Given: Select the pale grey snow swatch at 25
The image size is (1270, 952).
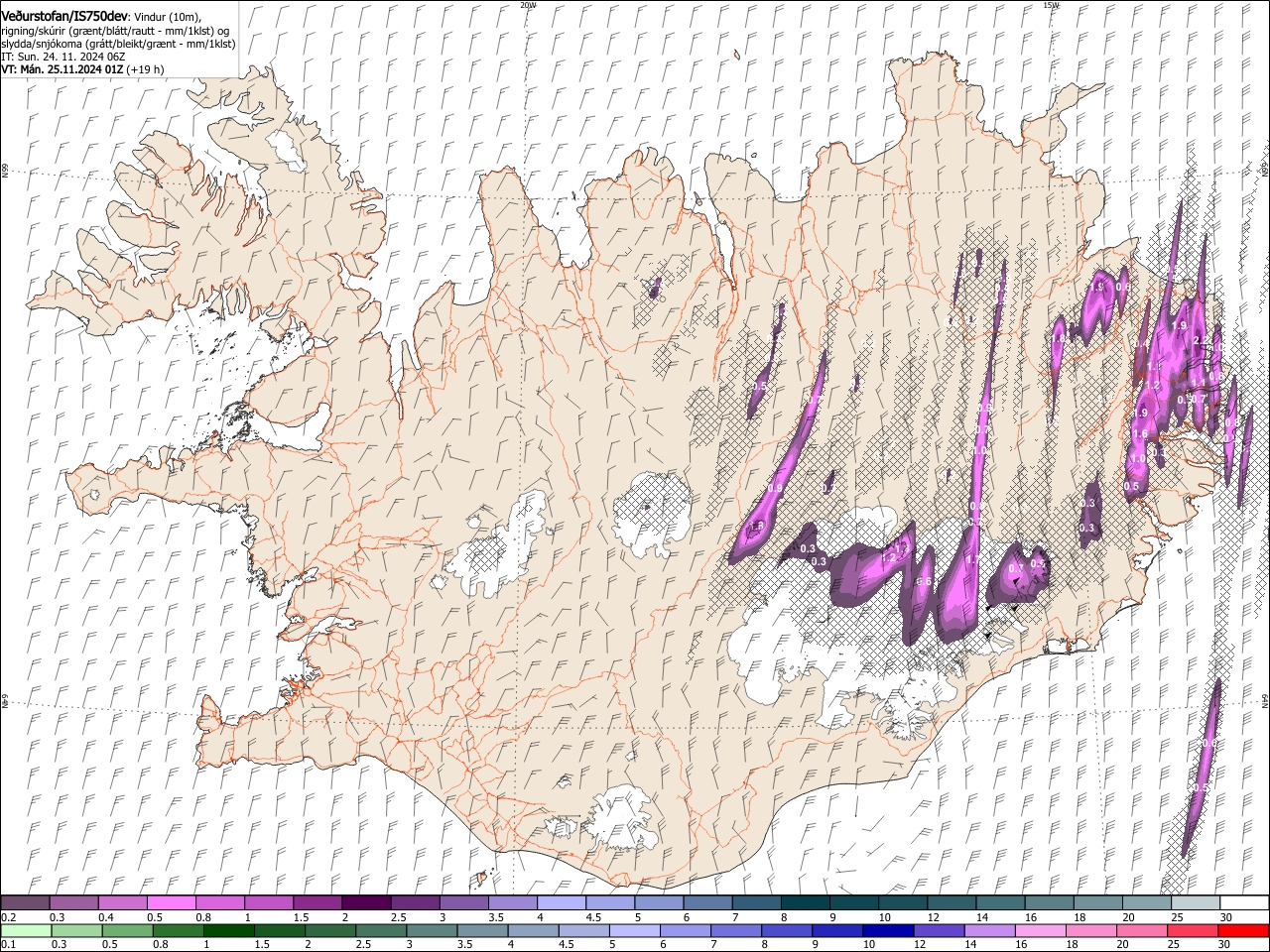Looking at the screenshot, I should [x=1195, y=902].
